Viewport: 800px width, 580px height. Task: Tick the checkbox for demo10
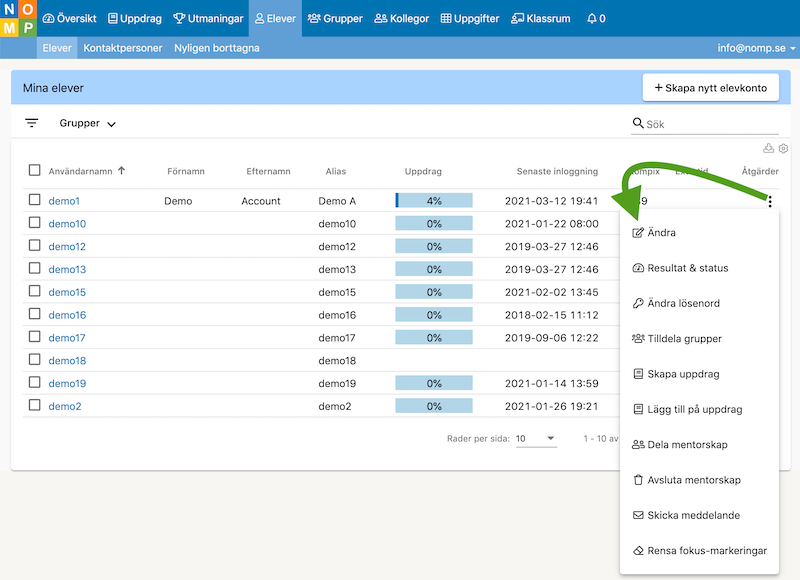pyautogui.click(x=35, y=224)
